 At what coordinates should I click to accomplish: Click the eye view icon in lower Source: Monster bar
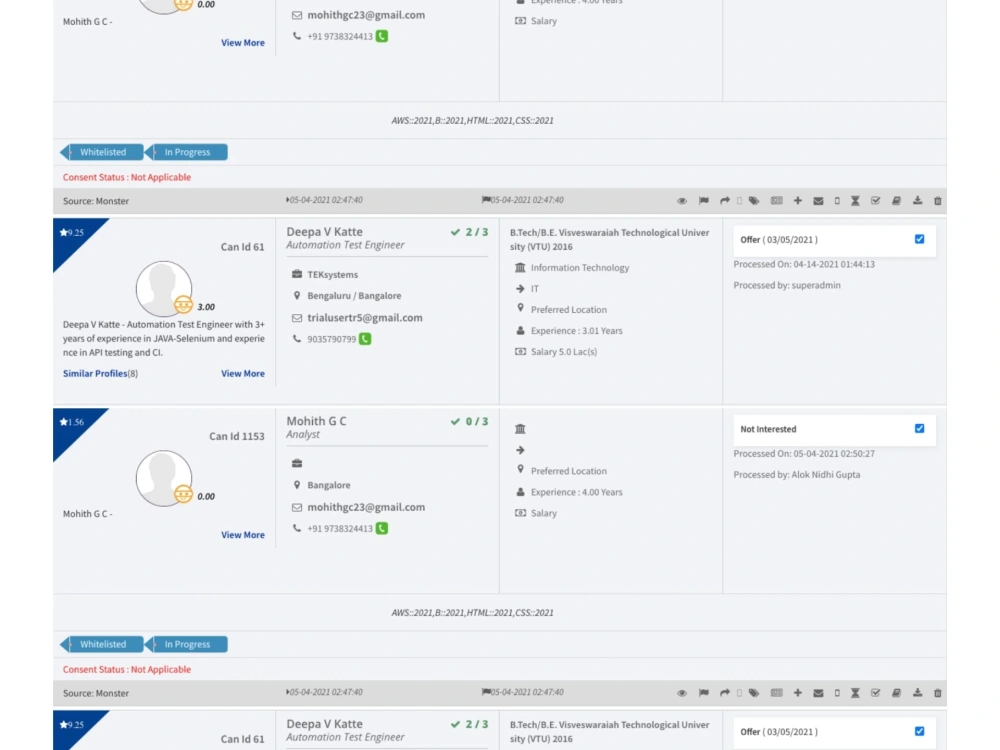pyautogui.click(x=682, y=693)
